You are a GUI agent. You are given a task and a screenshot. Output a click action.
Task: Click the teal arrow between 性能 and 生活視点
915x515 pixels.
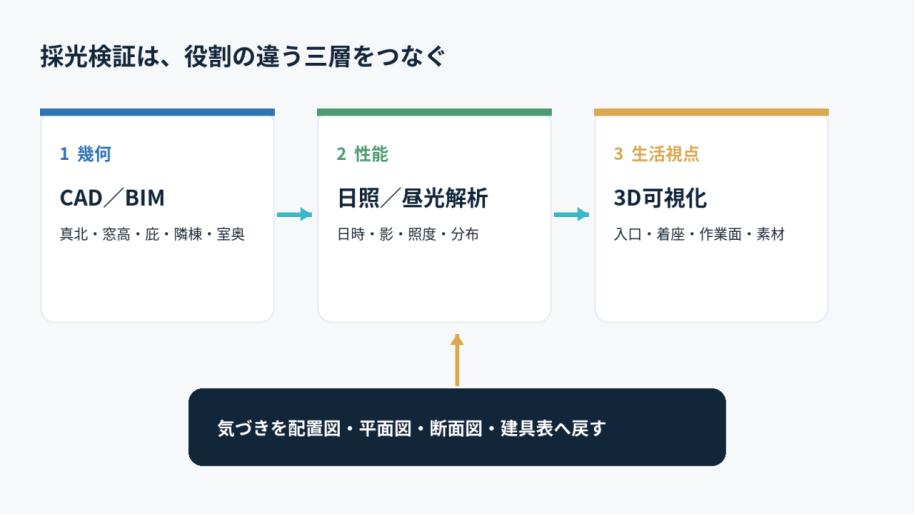571,215
